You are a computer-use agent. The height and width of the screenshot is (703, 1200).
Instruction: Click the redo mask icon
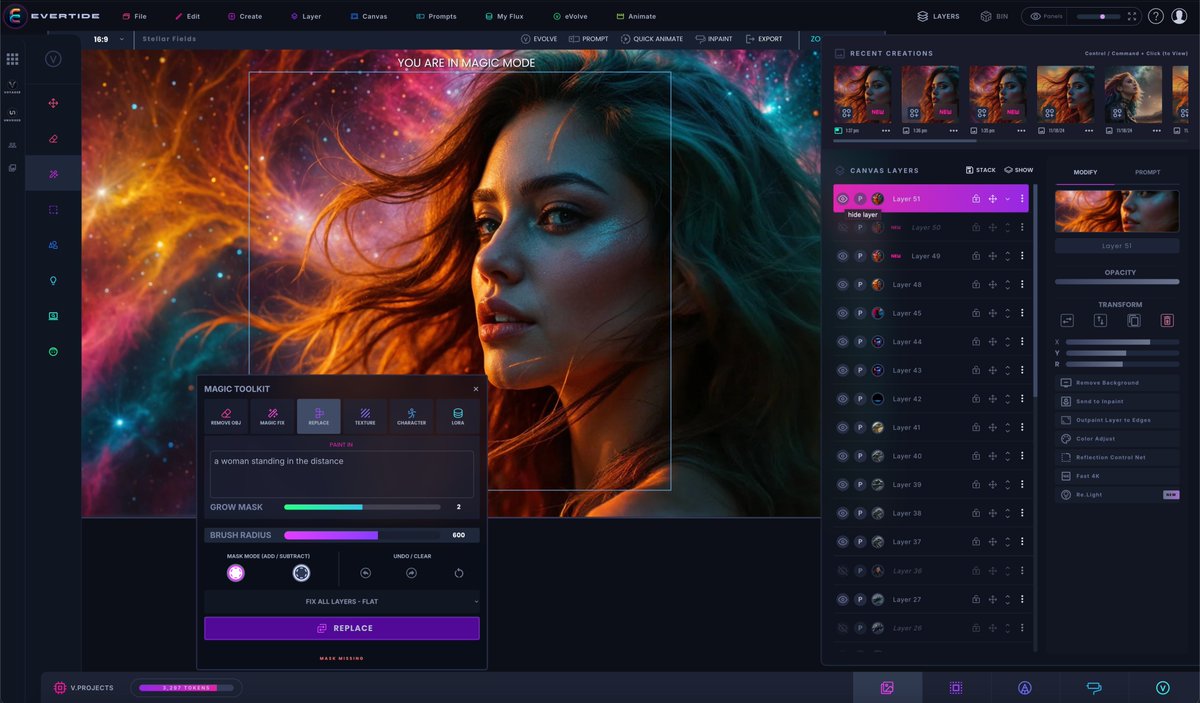pos(411,573)
